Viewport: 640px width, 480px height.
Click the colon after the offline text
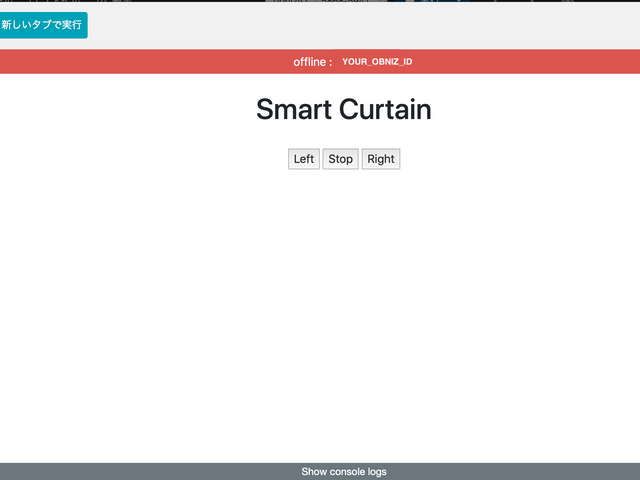330,63
